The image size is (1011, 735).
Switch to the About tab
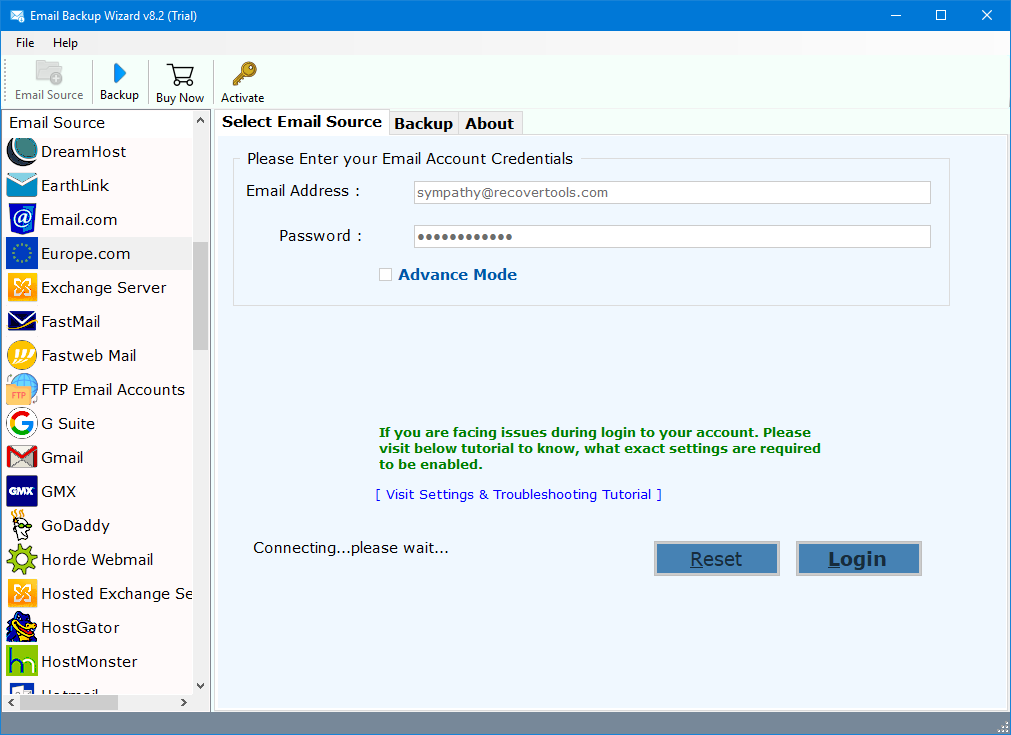[x=490, y=124]
